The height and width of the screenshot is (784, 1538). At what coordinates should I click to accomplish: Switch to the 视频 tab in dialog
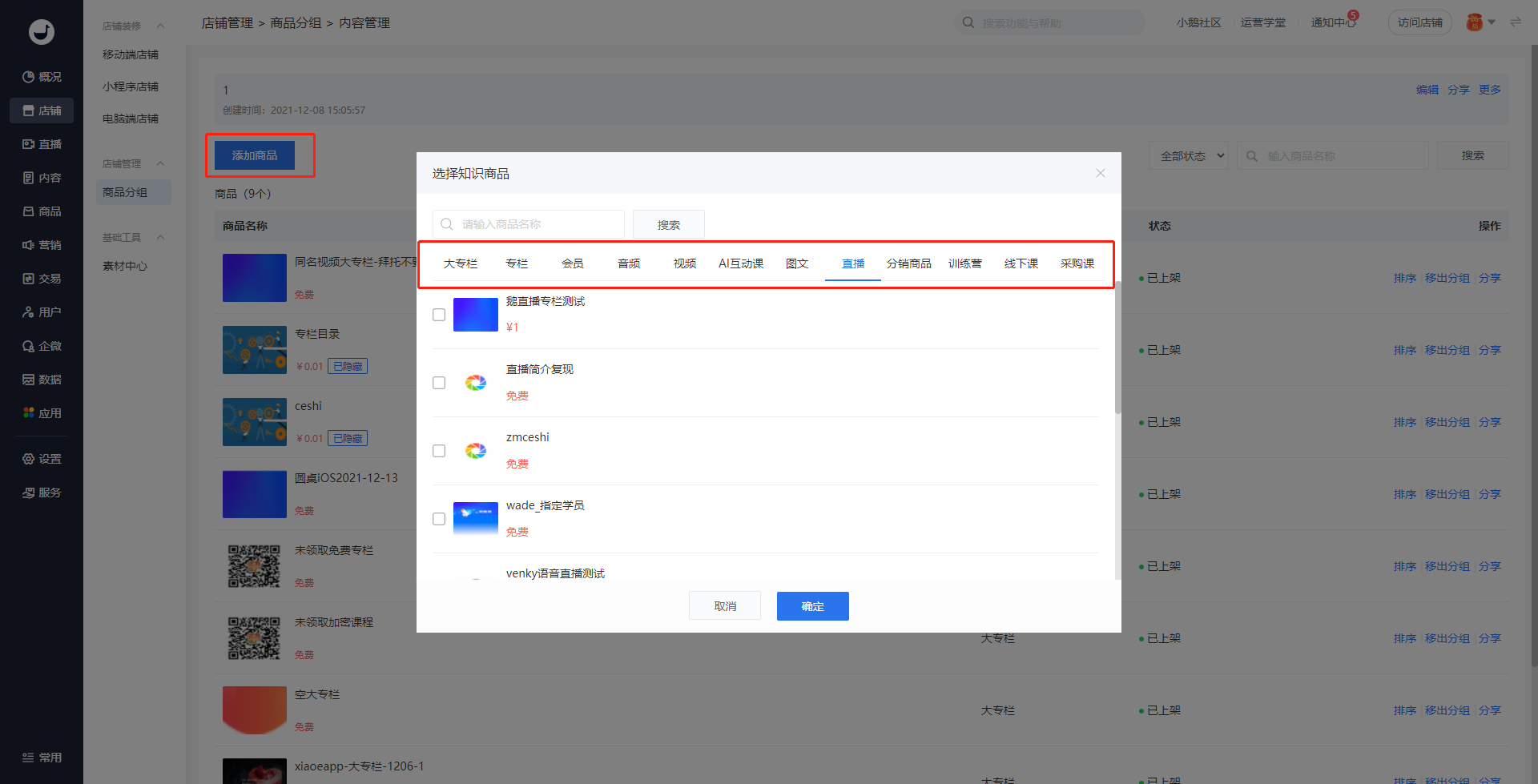tap(684, 263)
